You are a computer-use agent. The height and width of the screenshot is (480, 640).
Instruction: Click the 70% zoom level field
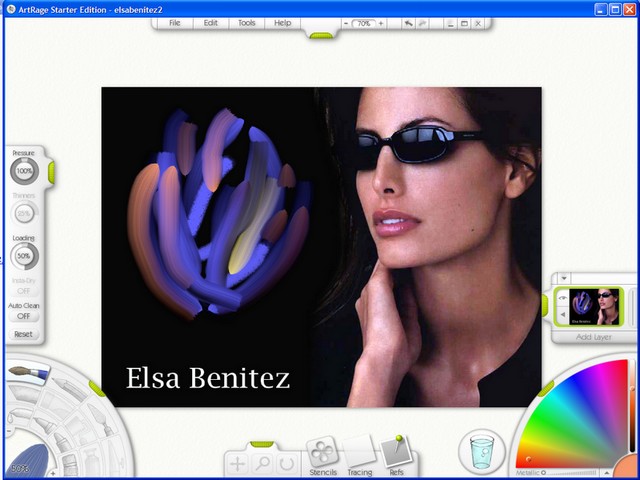tap(363, 23)
